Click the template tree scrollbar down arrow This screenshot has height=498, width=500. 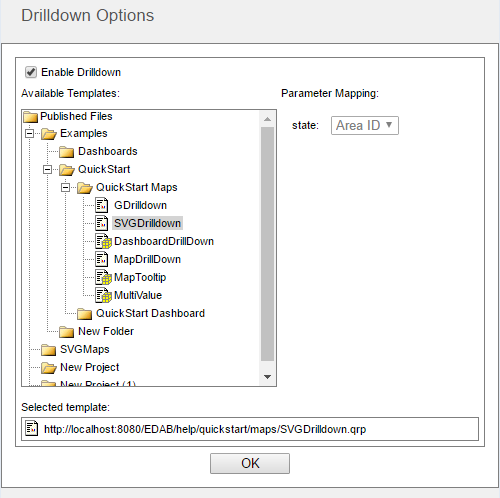pos(267,377)
